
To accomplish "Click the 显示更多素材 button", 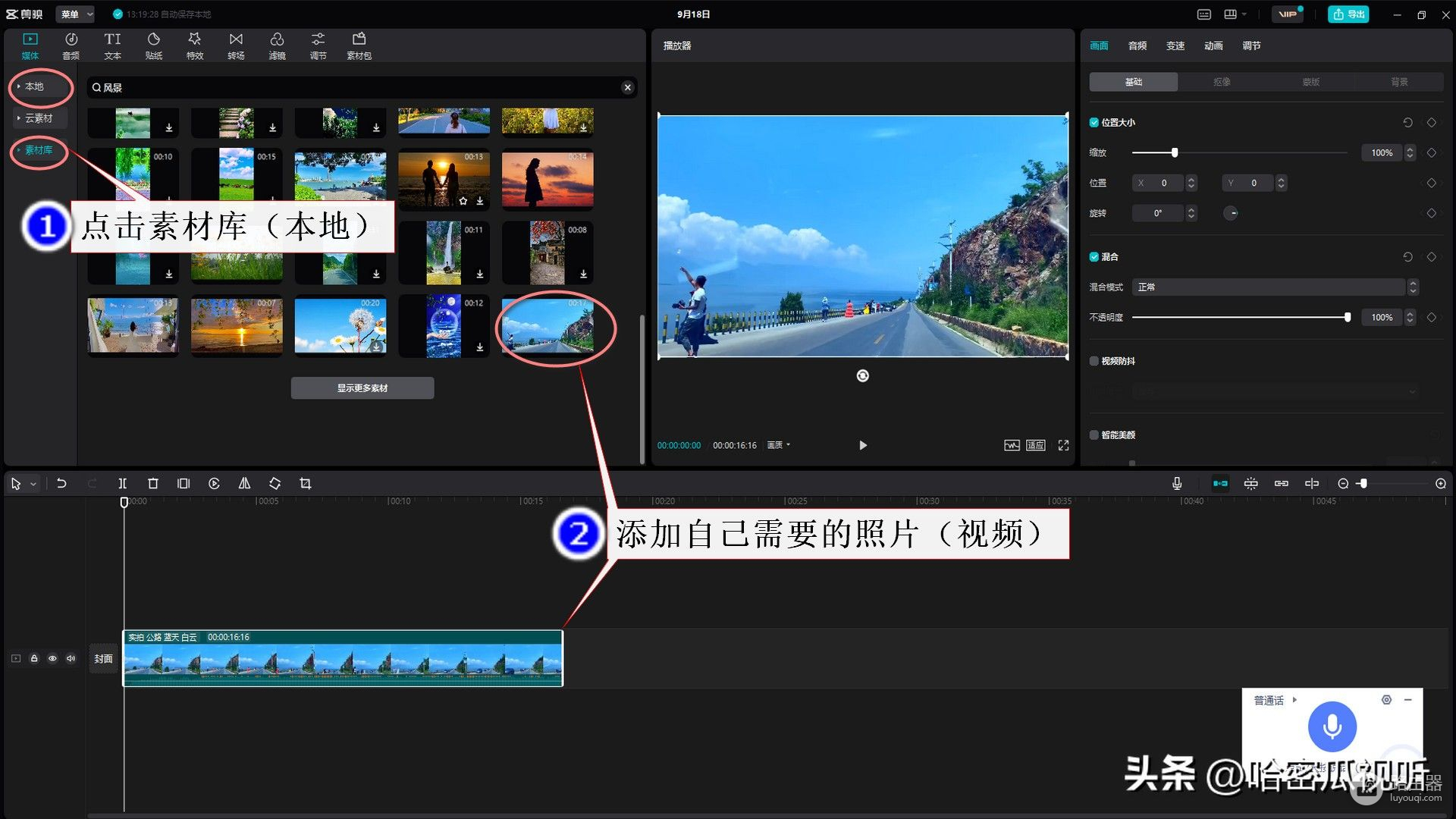I will (x=362, y=388).
